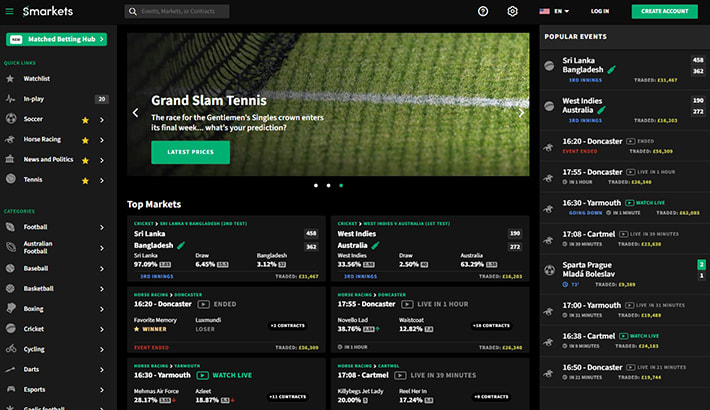Expand the Football category chevron
The width and height of the screenshot is (710, 410).
102,227
